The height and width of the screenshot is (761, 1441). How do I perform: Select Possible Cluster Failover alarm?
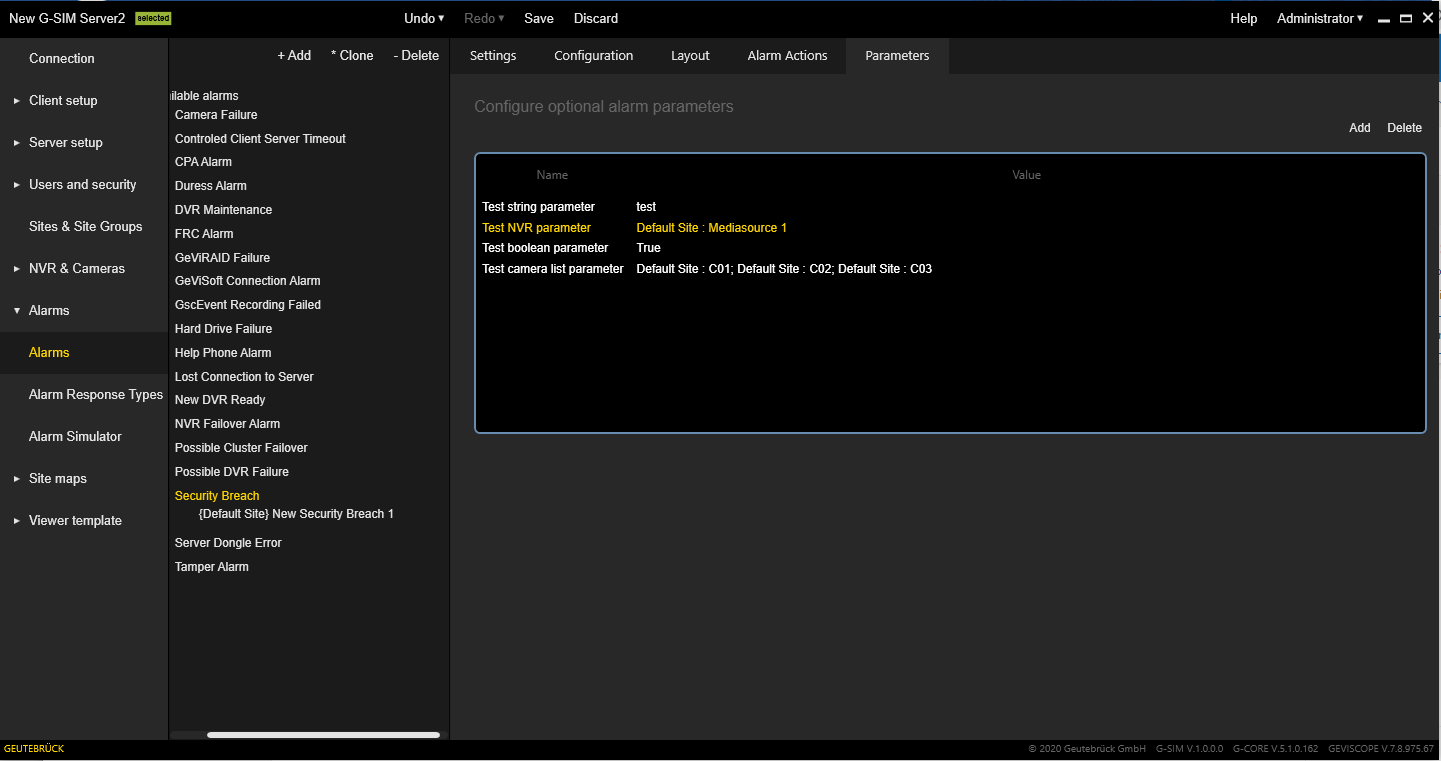[241, 448]
